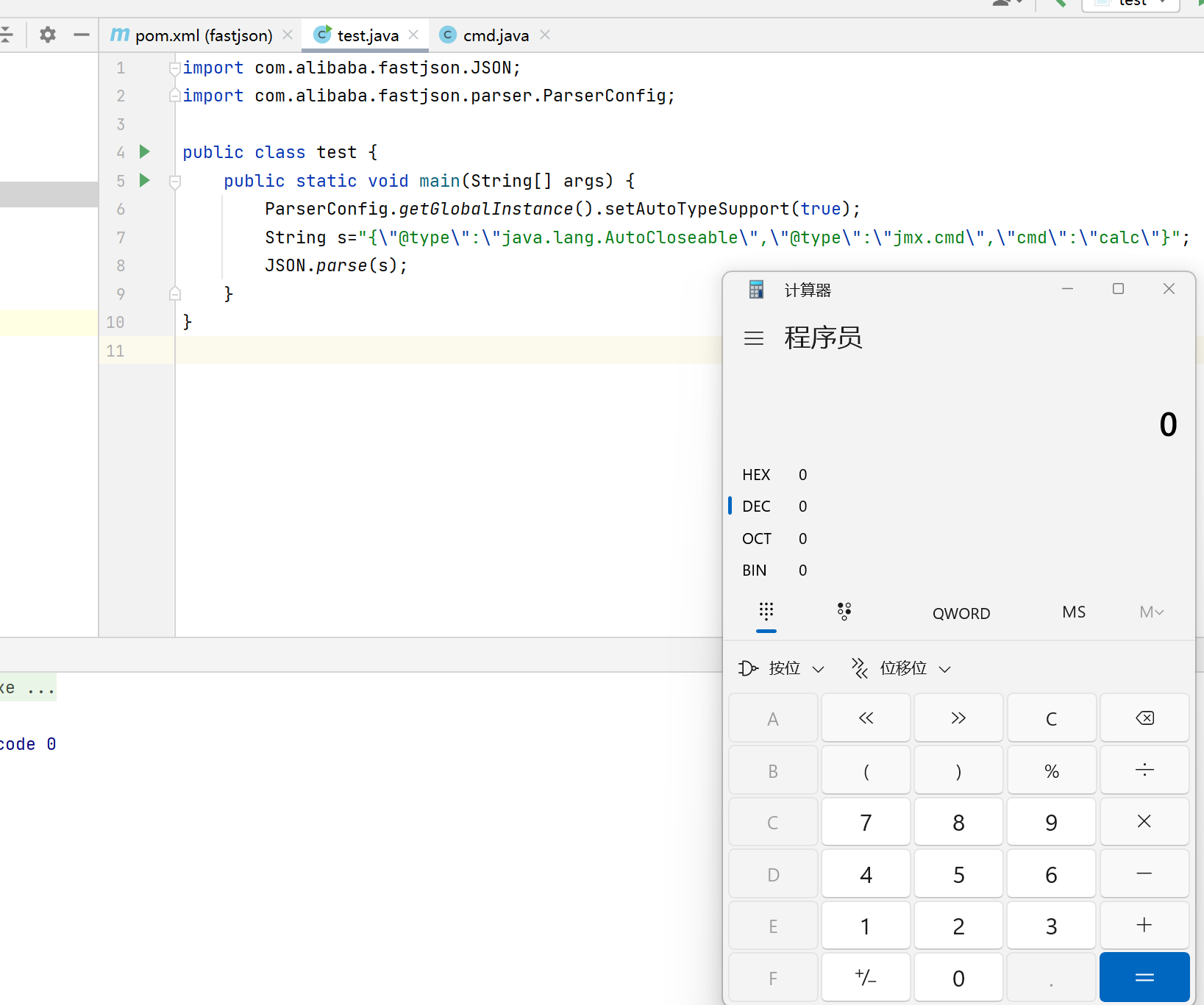Viewport: 1204px width, 1005px height.
Task: Clear the calculator with the C key
Action: 1052,718
